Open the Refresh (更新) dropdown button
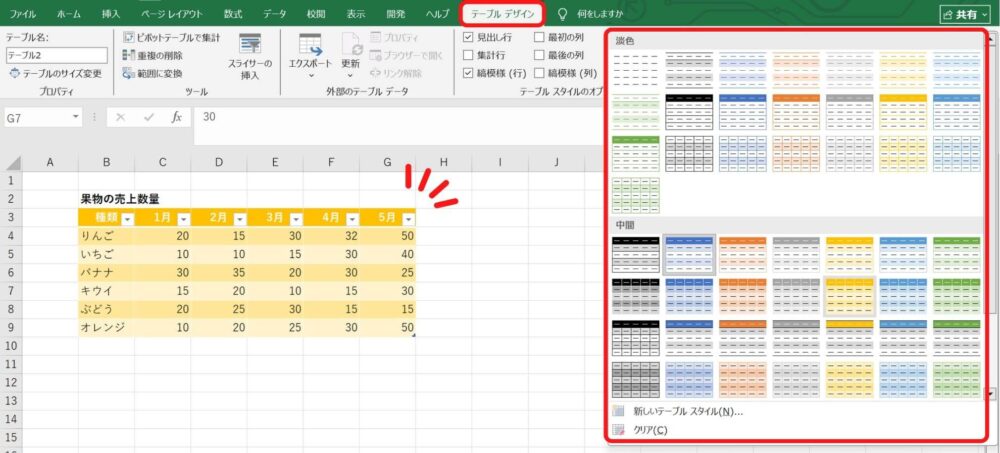The height and width of the screenshot is (453, 1000). [351, 57]
